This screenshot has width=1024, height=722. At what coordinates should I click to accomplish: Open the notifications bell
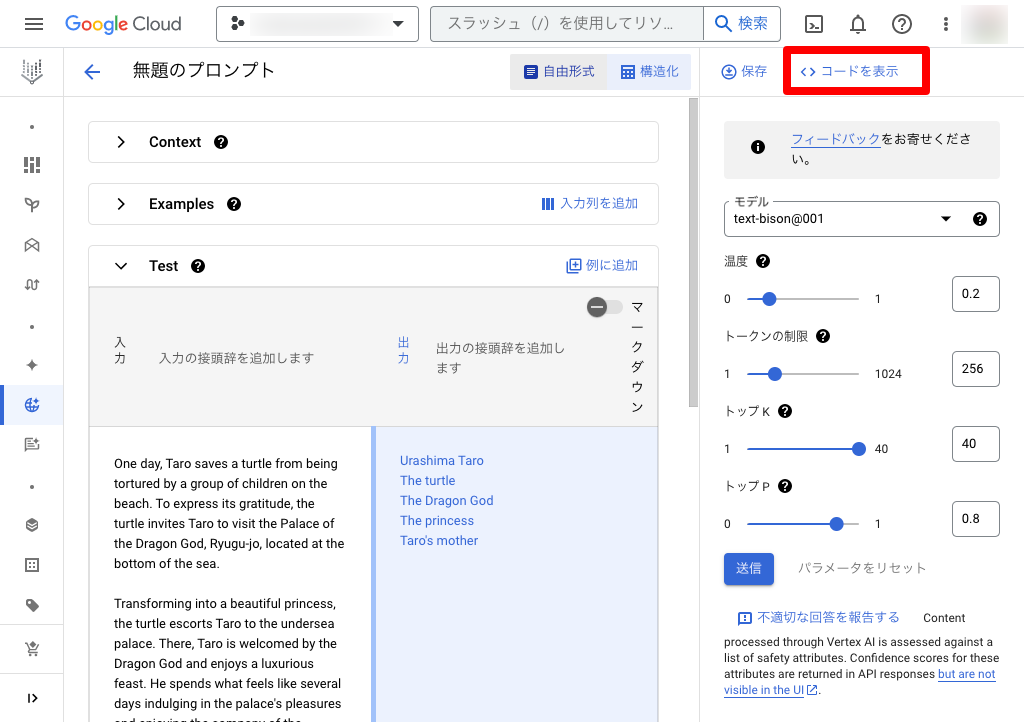[x=858, y=24]
